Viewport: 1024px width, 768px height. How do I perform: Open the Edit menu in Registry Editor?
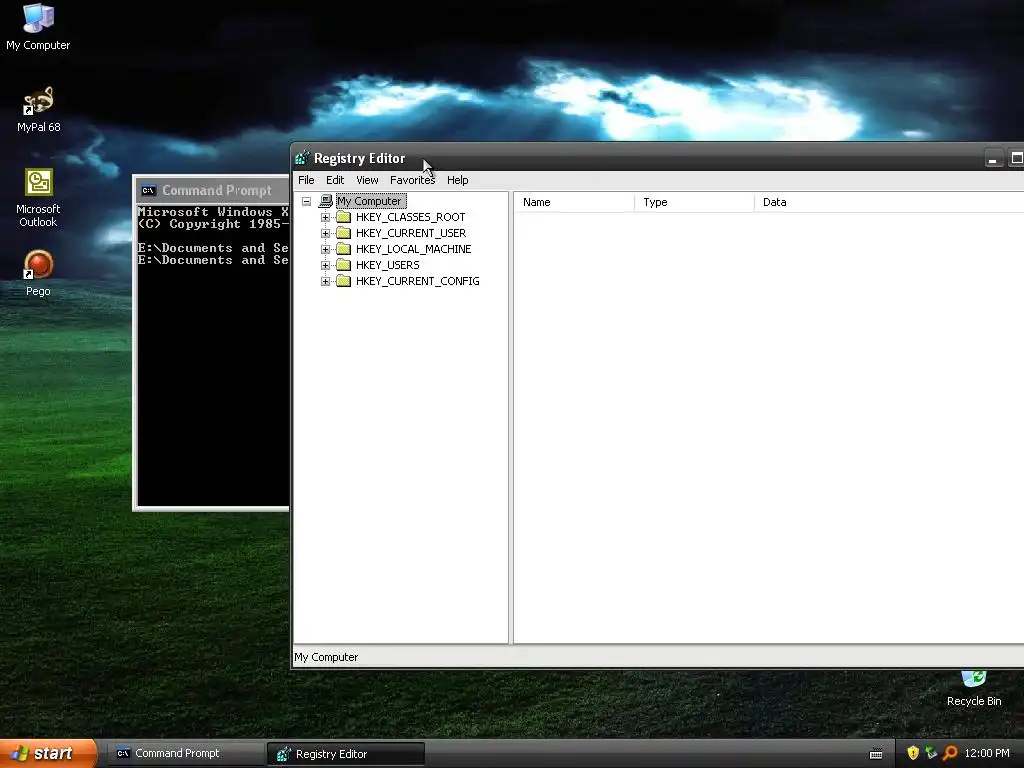coord(335,180)
